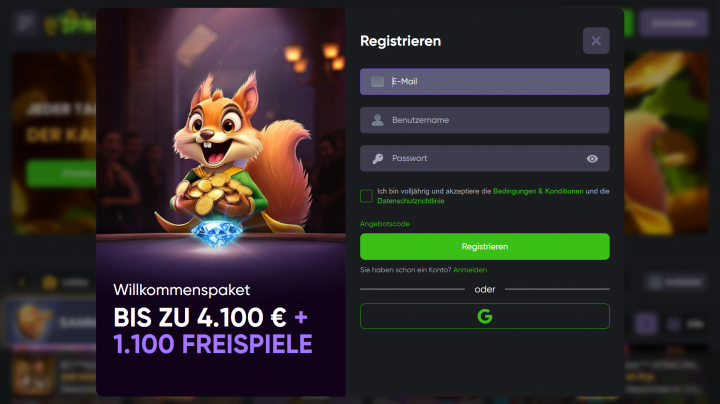Focus the E-Mail input field

[484, 82]
